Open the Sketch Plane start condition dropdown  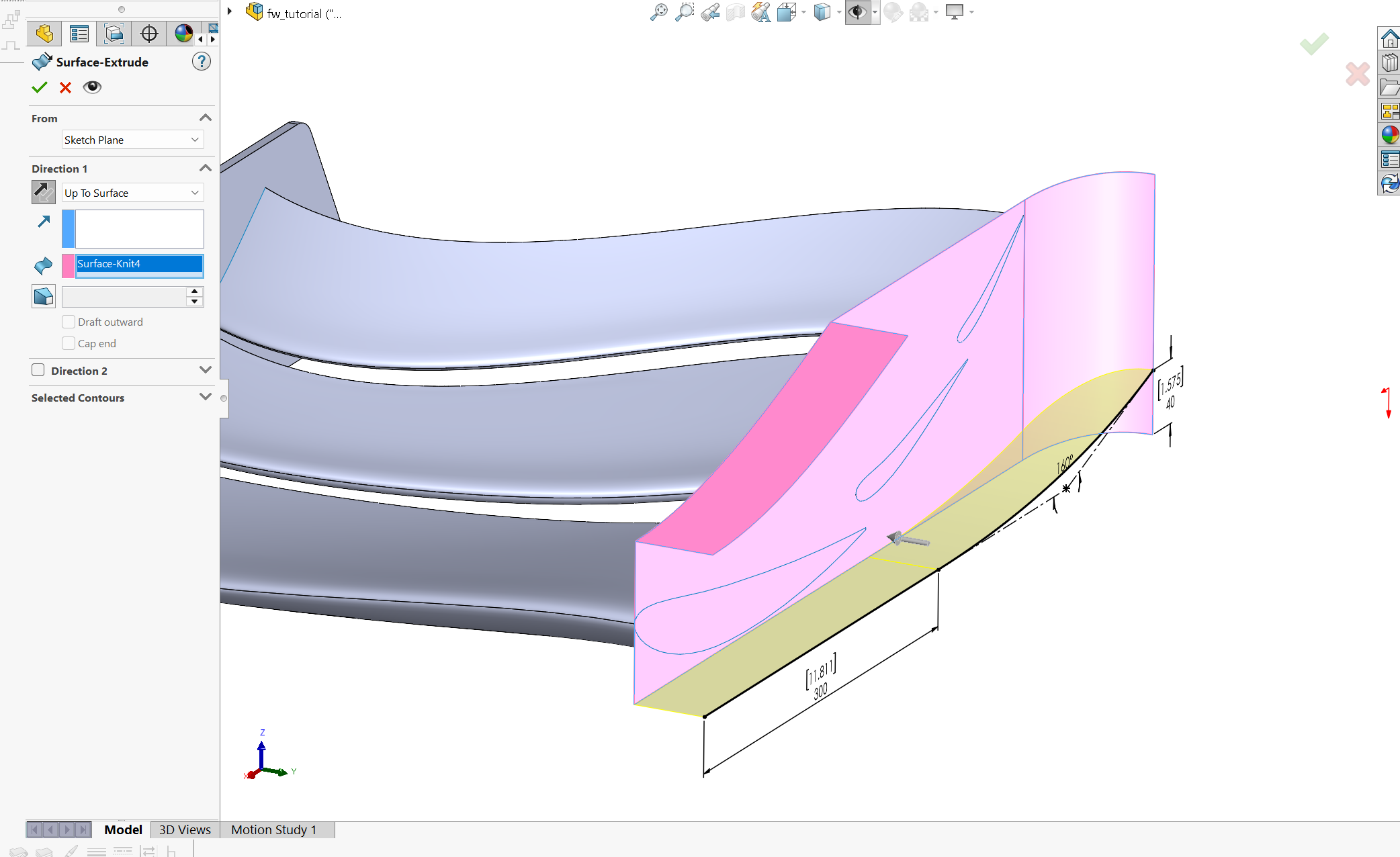(x=132, y=140)
